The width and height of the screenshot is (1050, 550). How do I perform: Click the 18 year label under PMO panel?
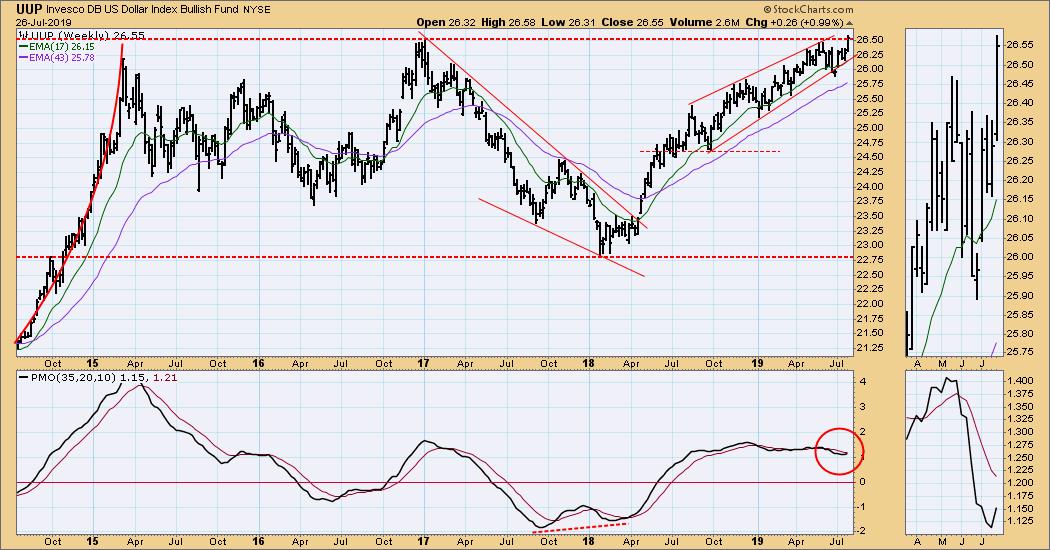[589, 541]
